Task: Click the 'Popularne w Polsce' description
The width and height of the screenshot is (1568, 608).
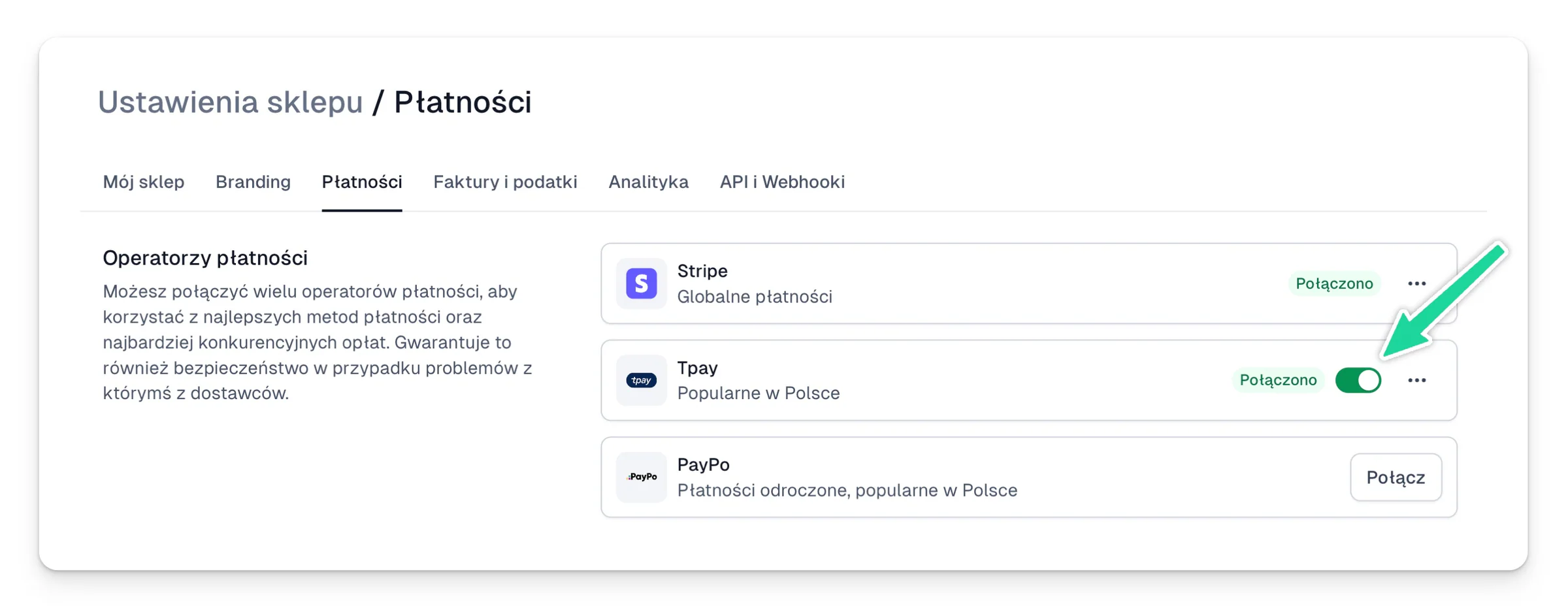Action: tap(759, 393)
